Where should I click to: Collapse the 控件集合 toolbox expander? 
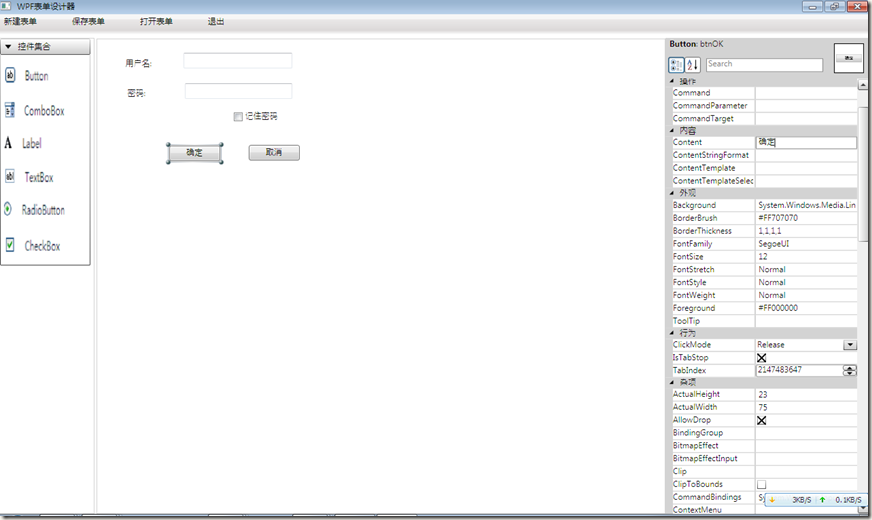click(x=8, y=47)
